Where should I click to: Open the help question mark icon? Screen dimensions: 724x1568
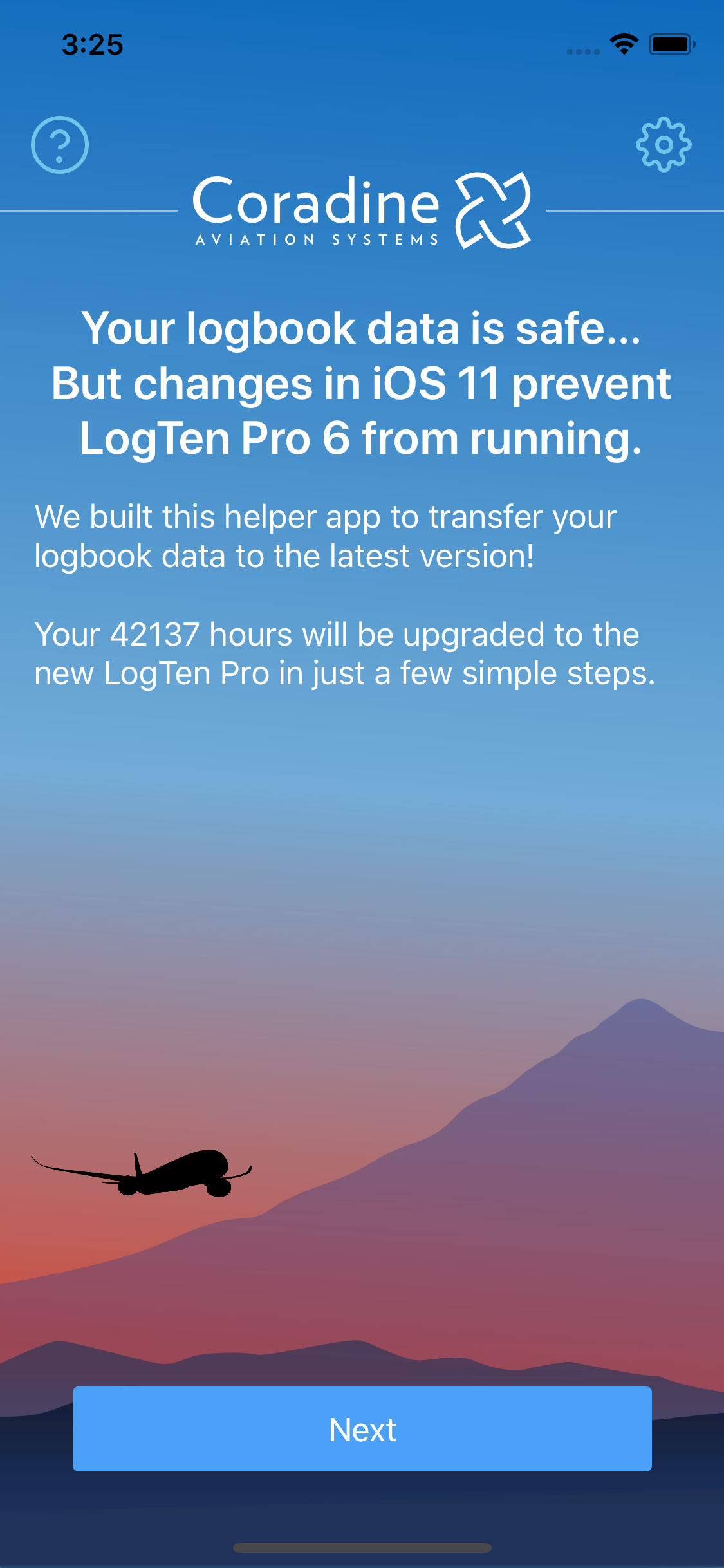pos(60,145)
